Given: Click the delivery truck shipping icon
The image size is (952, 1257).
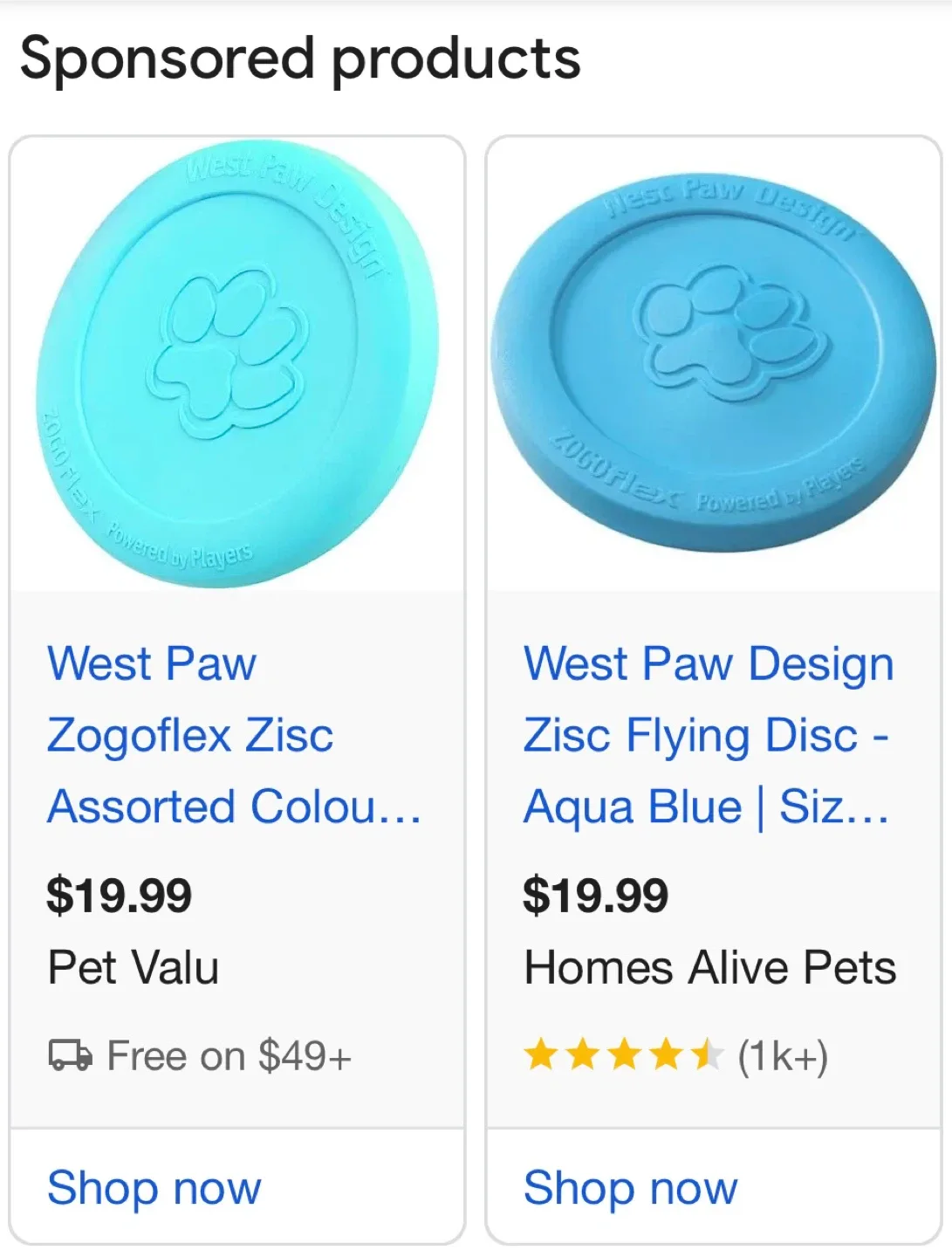Looking at the screenshot, I should point(70,1055).
